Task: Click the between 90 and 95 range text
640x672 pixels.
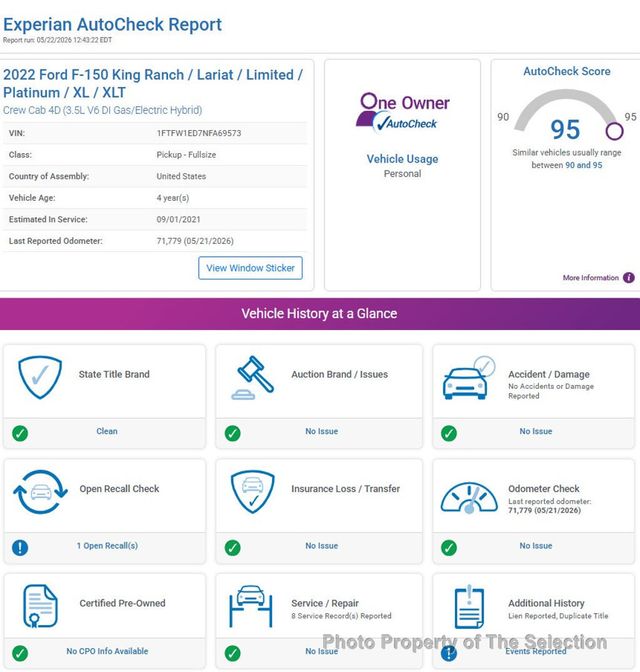Action: (x=567, y=165)
